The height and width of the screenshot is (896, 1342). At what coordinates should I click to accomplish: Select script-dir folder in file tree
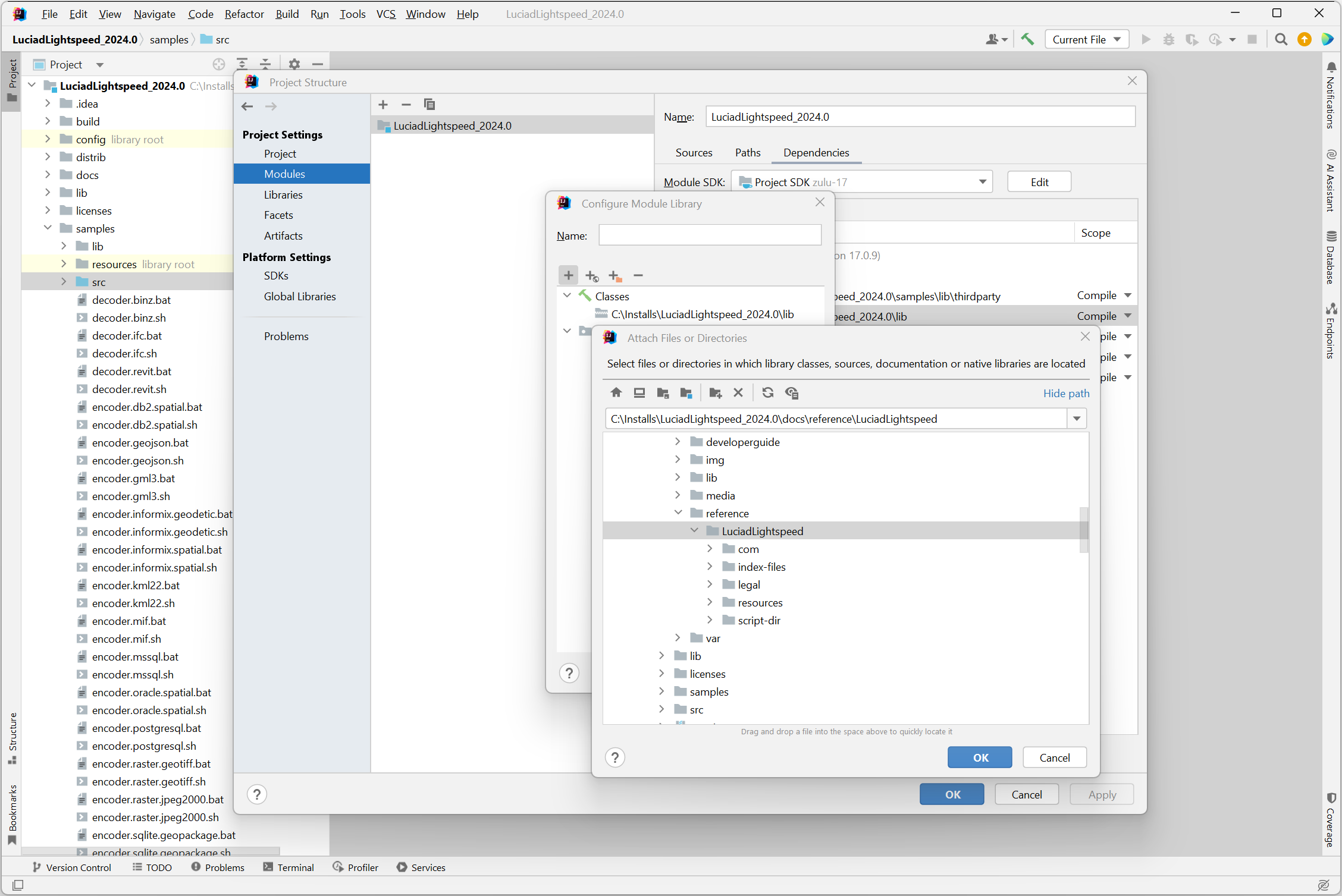coord(758,620)
